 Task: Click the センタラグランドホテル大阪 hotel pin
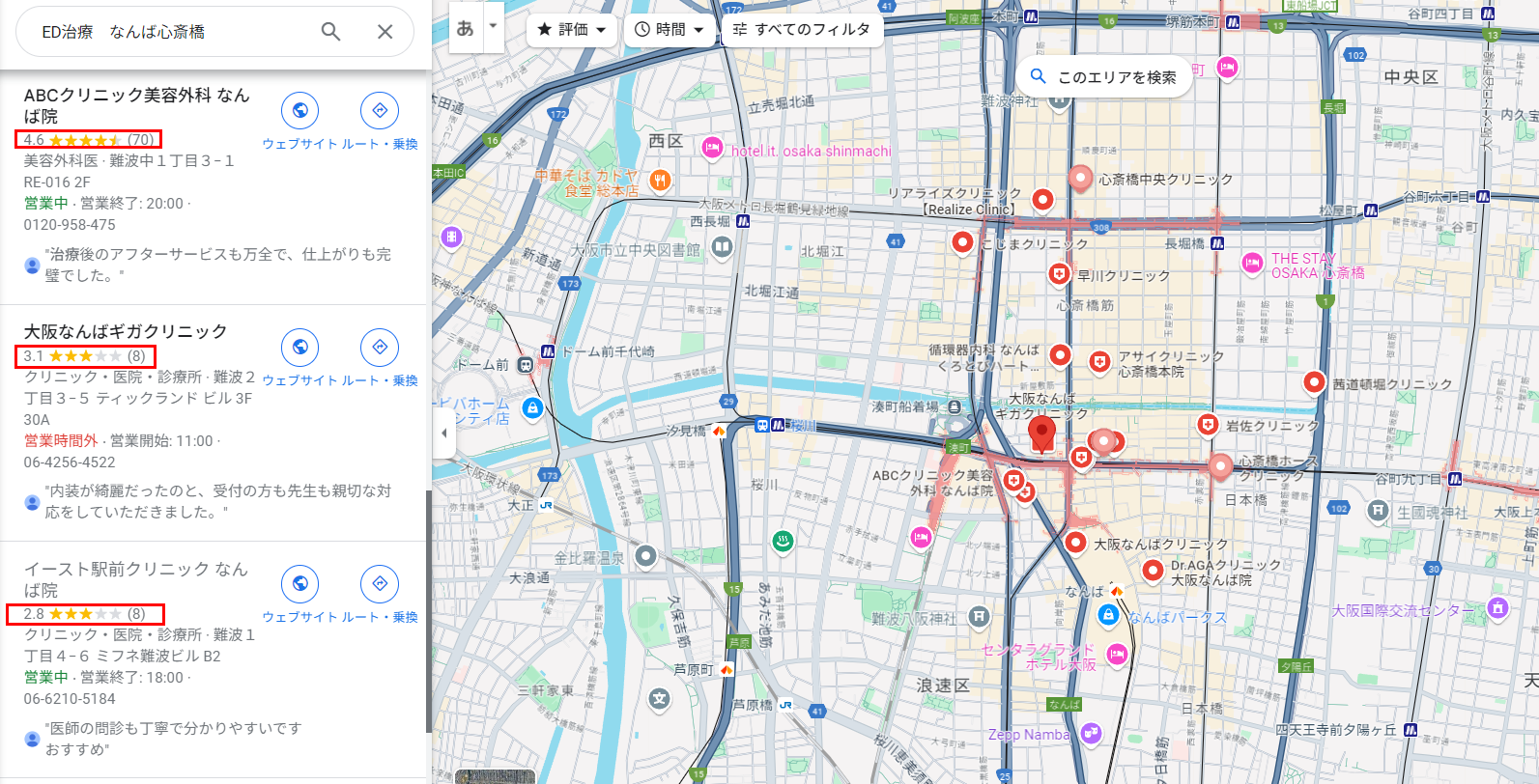pyautogui.click(x=1117, y=656)
